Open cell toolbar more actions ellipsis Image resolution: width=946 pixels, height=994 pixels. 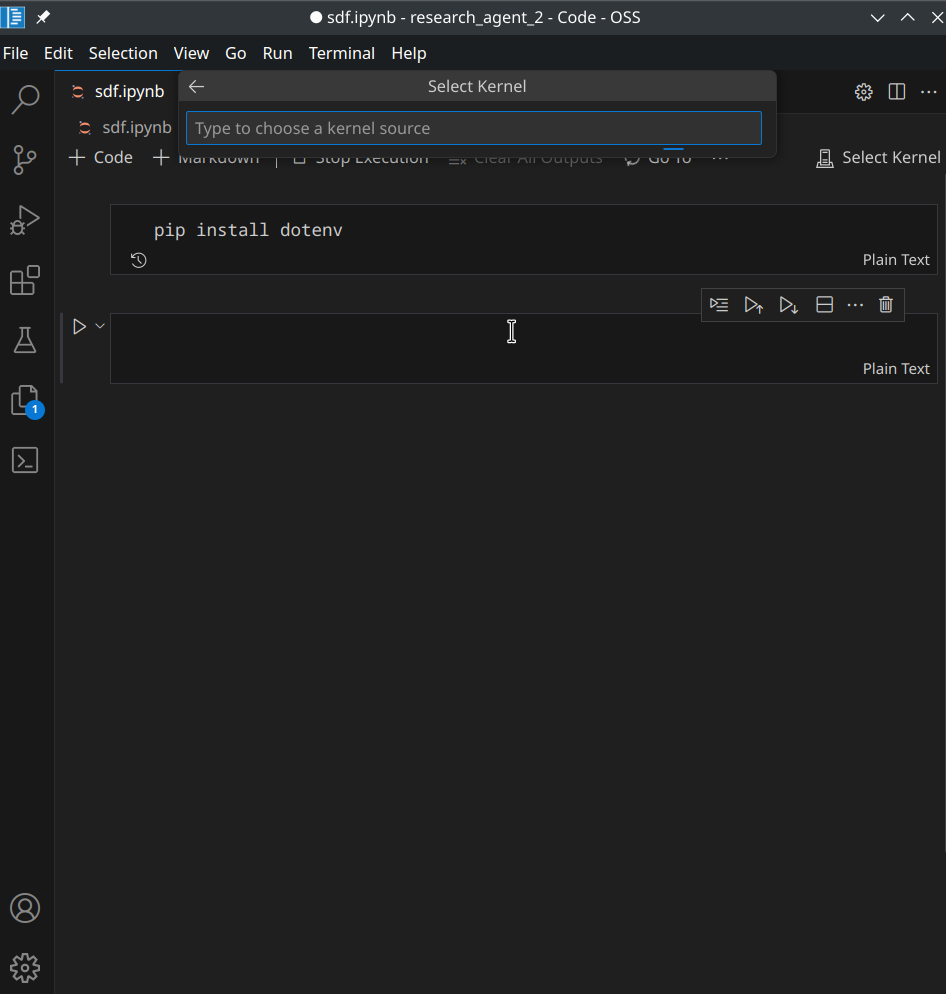(855, 305)
